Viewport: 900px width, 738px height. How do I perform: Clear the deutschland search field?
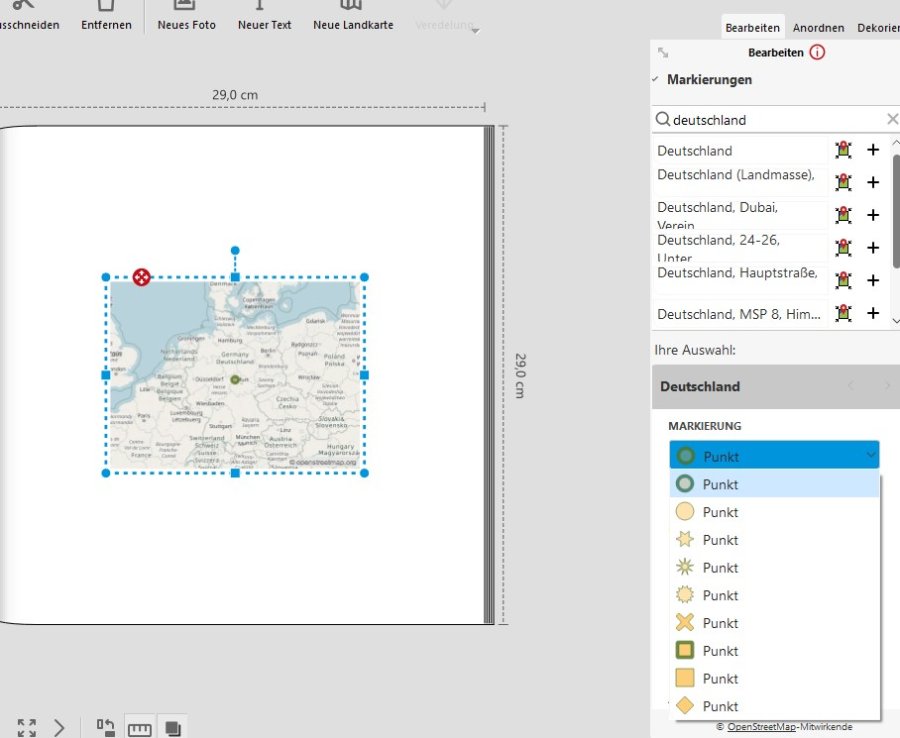pyautogui.click(x=892, y=120)
